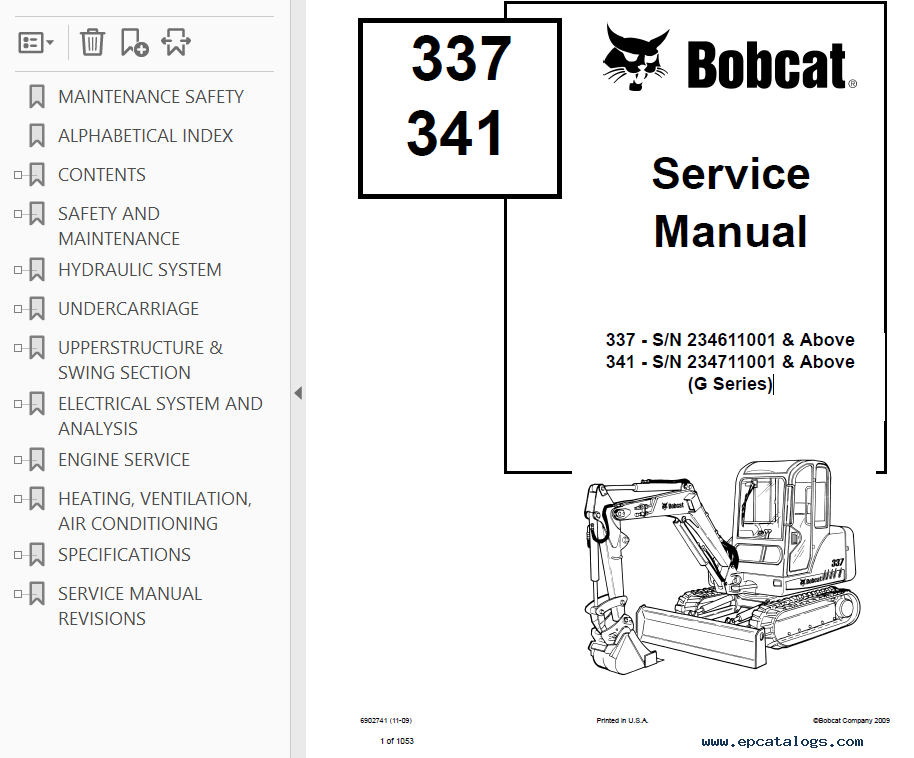This screenshot has width=914, height=758.
Task: Expand the ENGINE SERVICE bookmark node
Action: [x=18, y=460]
